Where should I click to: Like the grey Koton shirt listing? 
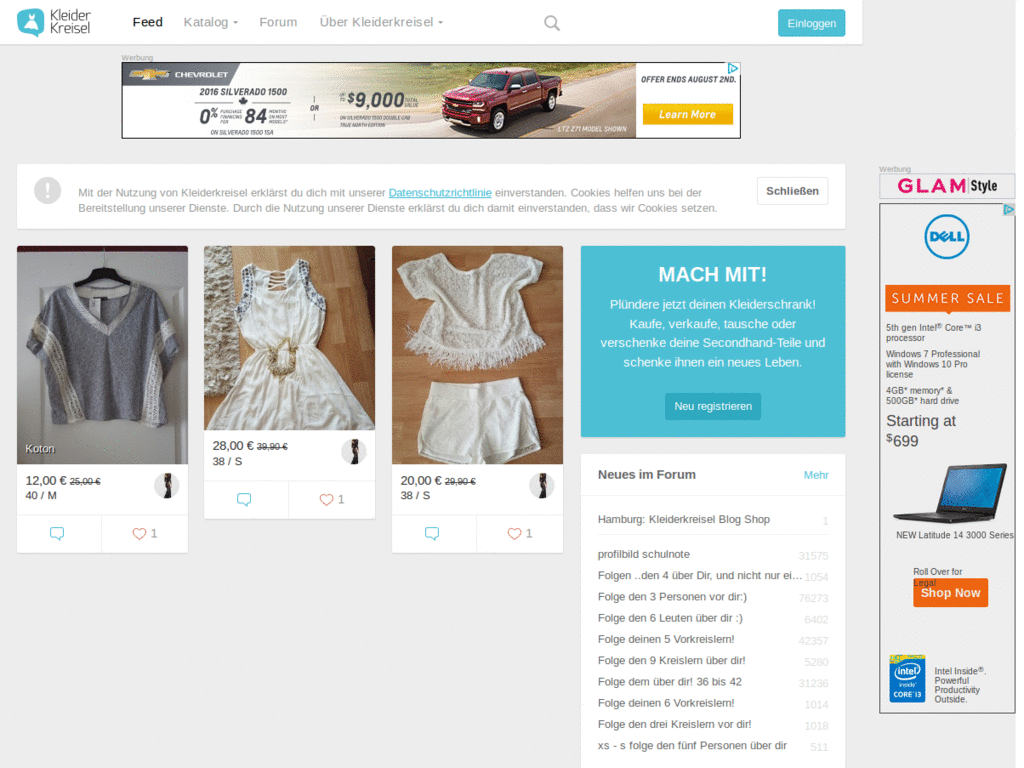(144, 534)
